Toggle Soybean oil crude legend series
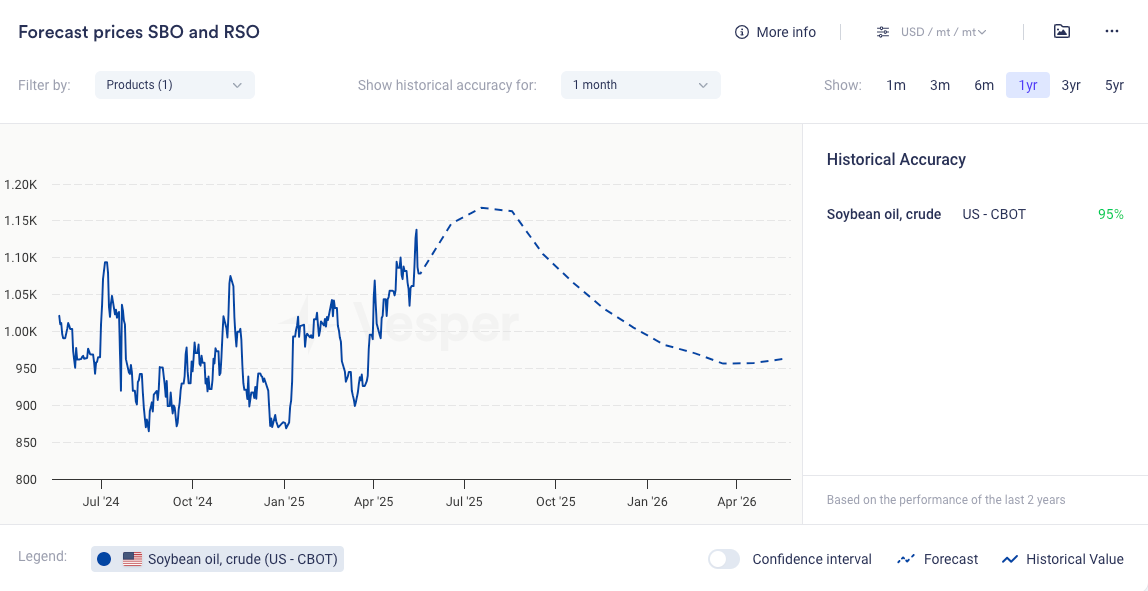 pyautogui.click(x=244, y=559)
